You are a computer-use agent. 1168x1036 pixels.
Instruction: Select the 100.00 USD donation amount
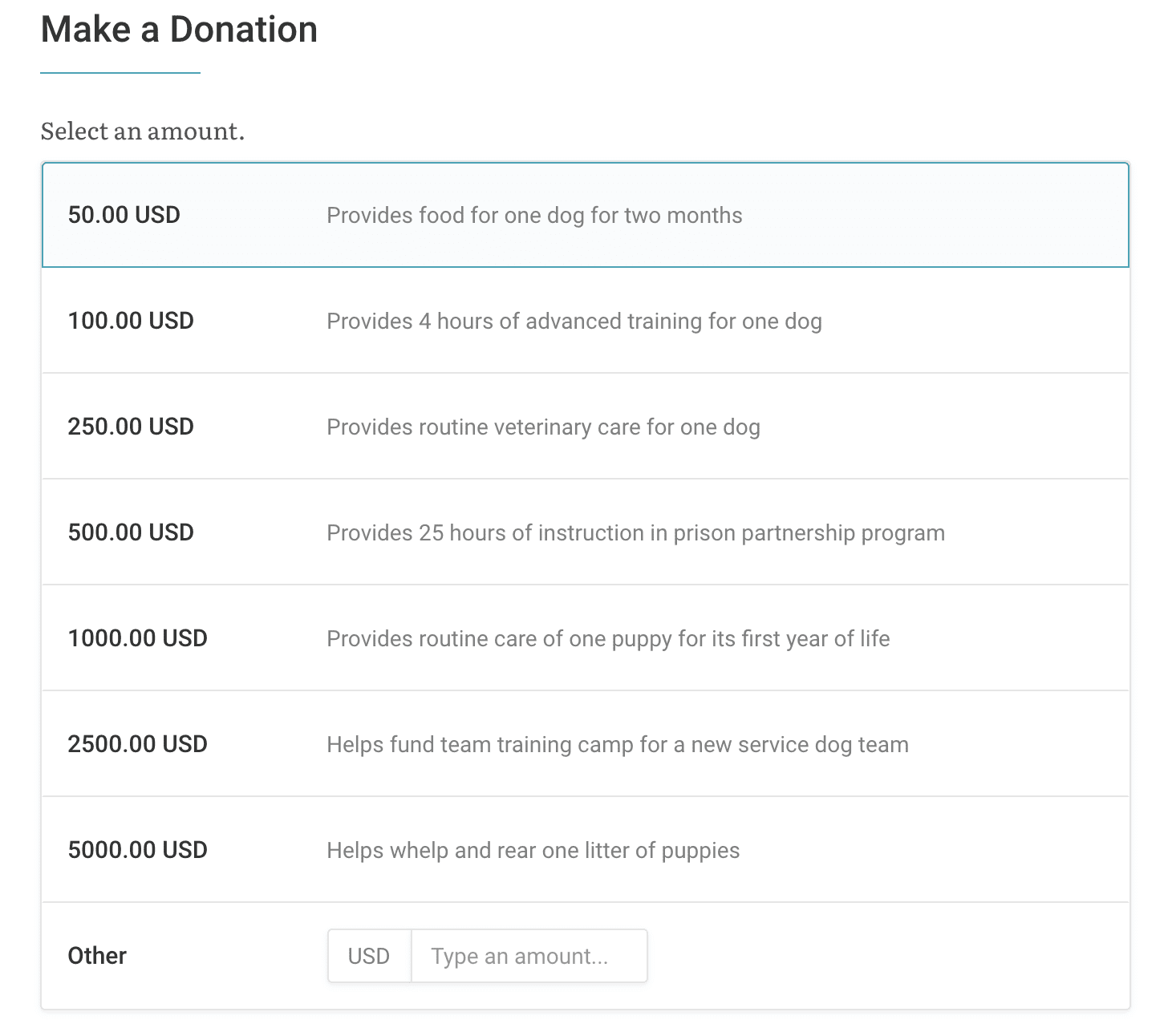point(131,321)
